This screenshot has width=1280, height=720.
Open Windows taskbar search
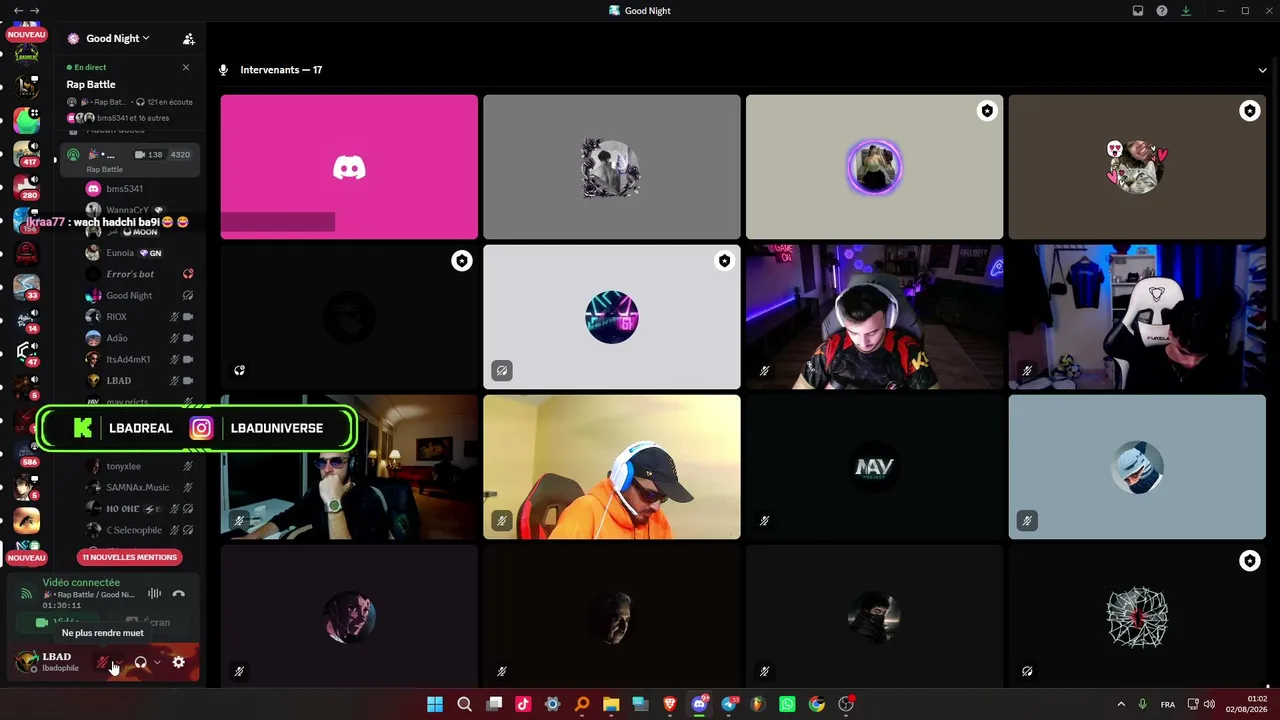pos(464,704)
